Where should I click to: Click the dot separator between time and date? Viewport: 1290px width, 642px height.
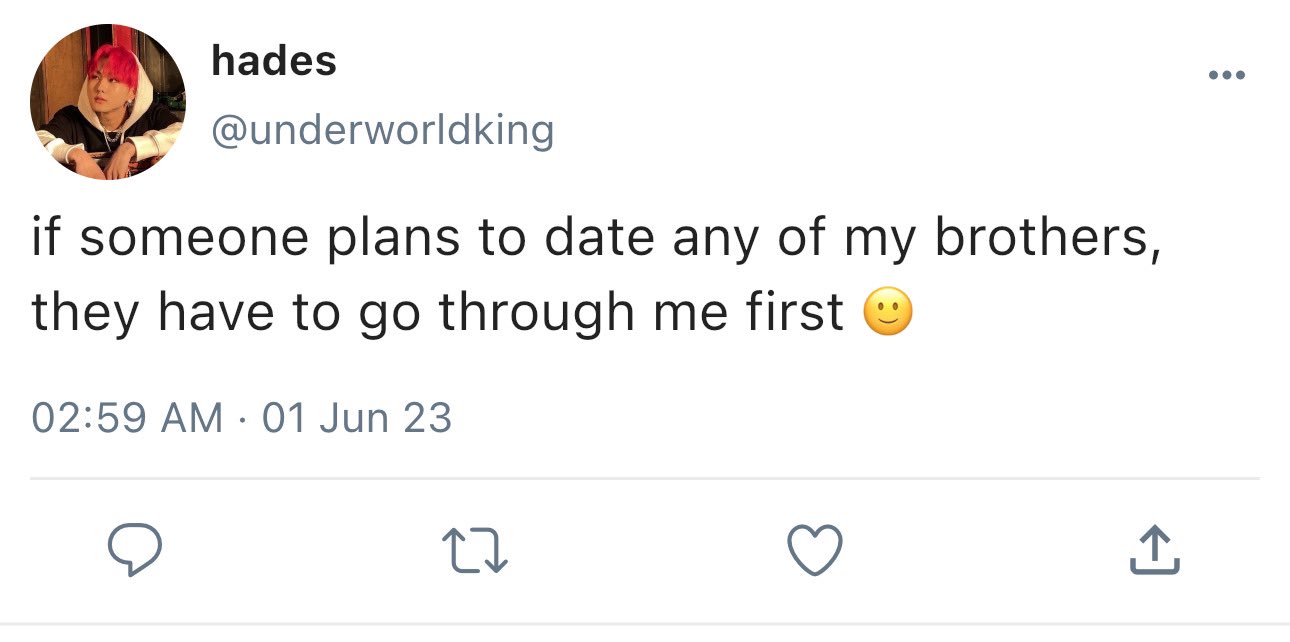tap(243, 418)
